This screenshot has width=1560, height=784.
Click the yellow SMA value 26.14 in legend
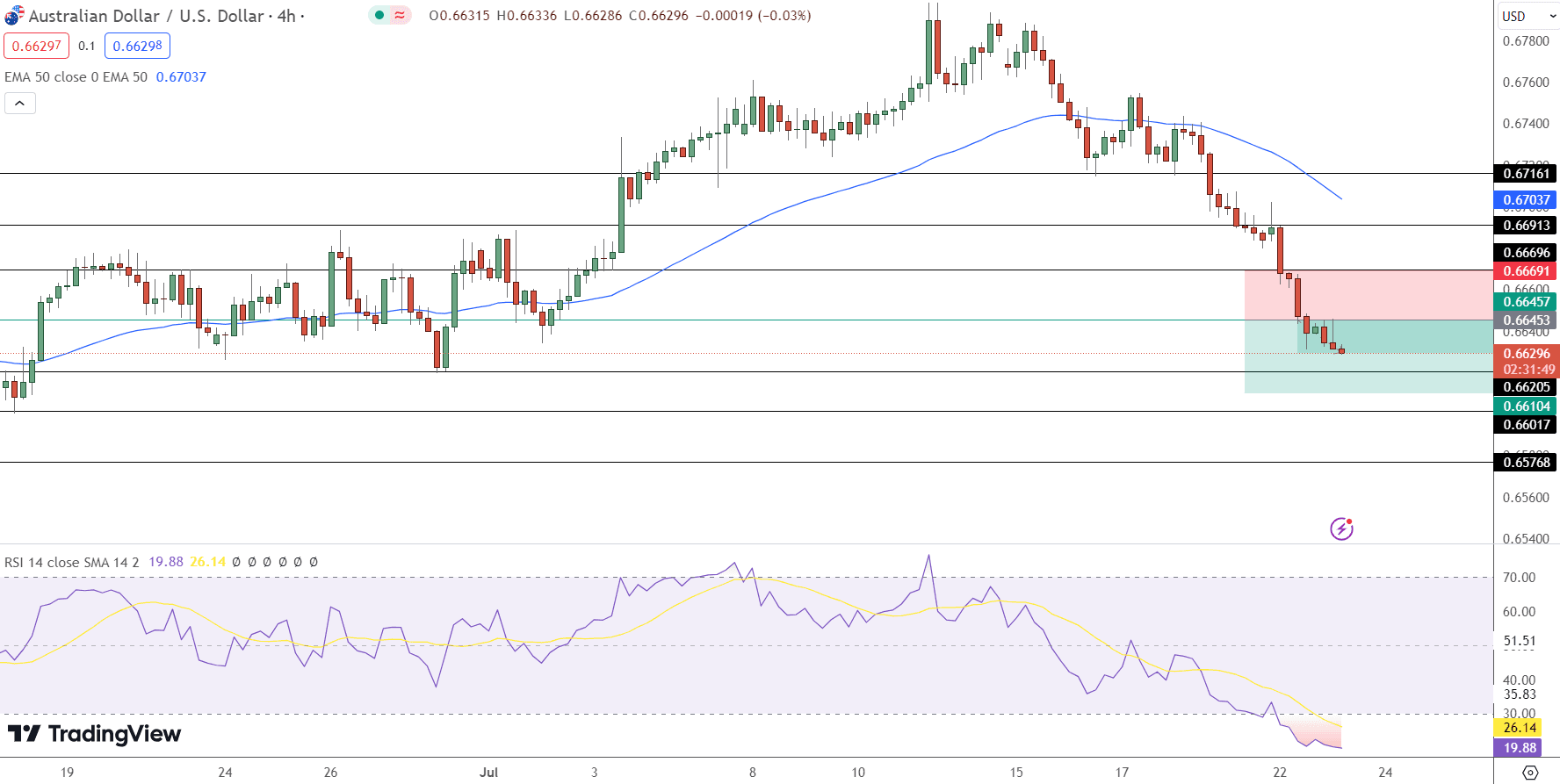(208, 562)
